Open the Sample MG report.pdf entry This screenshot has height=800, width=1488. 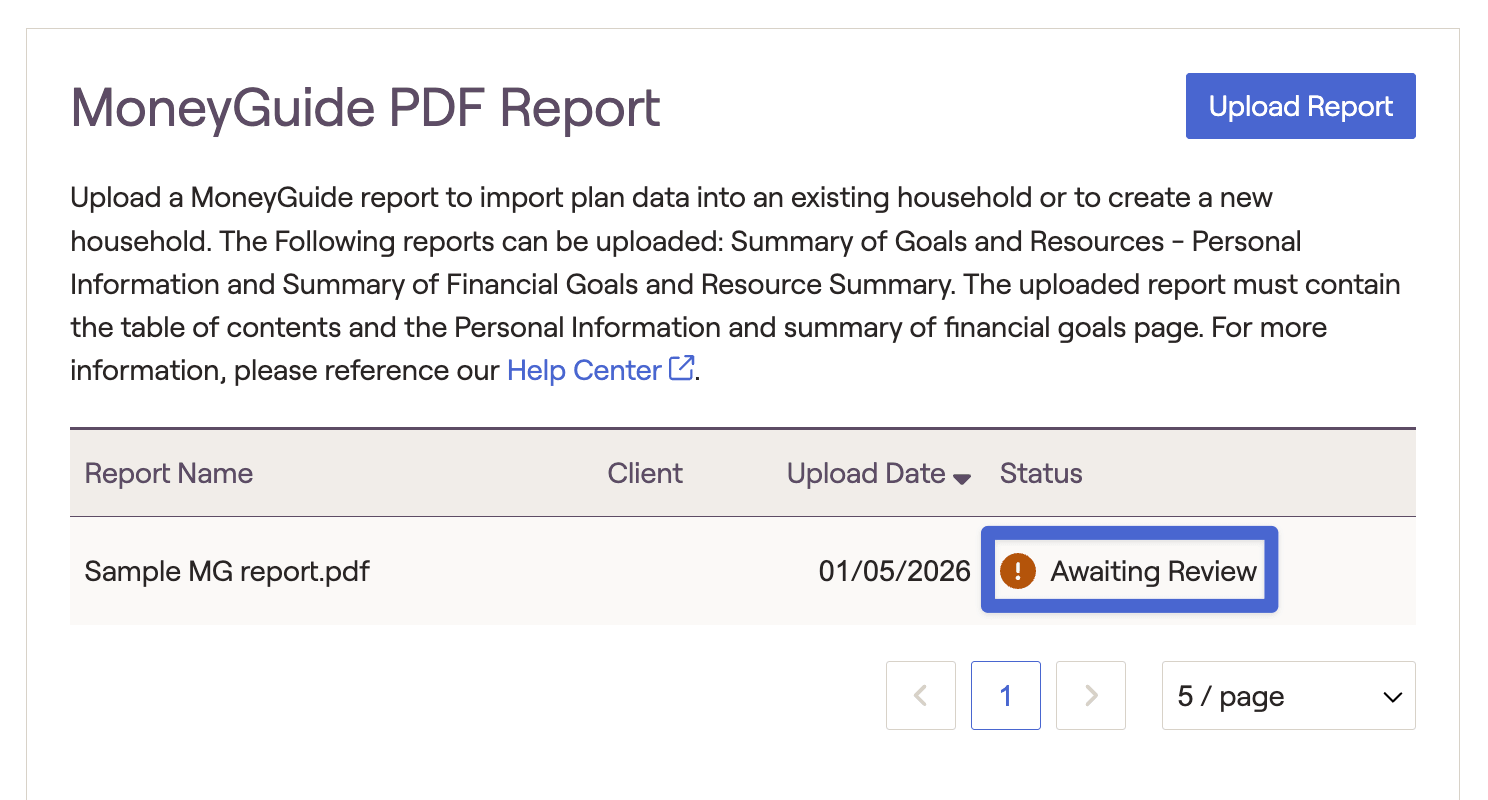coord(227,571)
